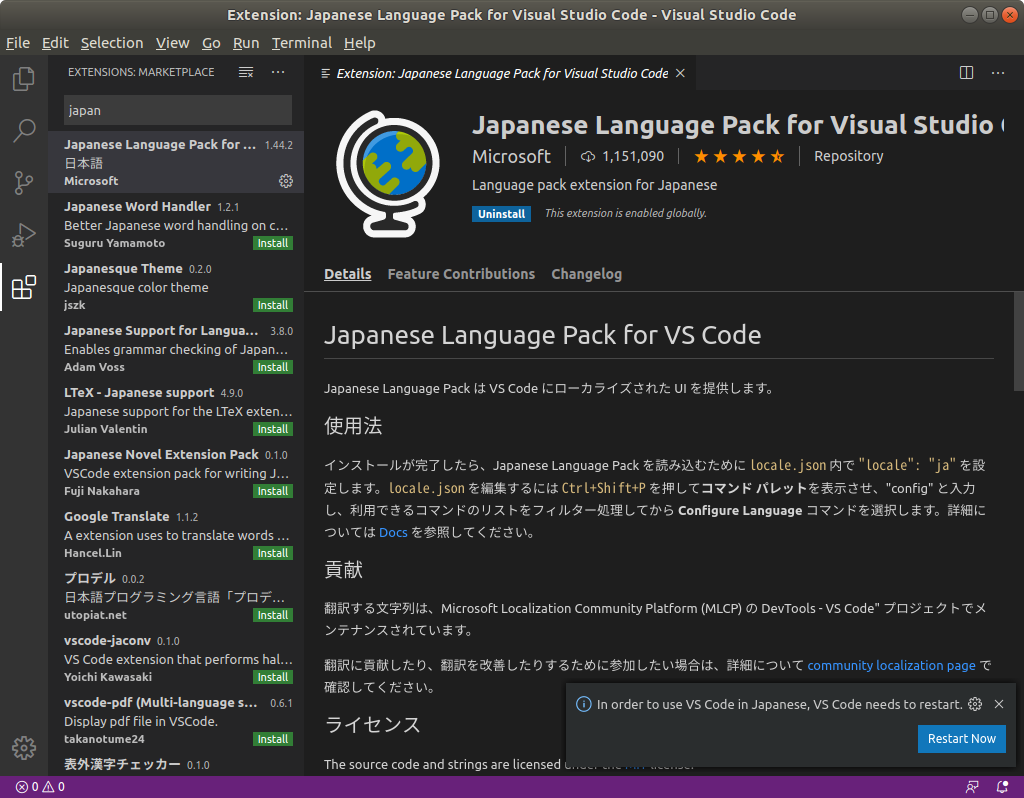
Task: Select vscode-jaconv list title
Action: pos(107,641)
